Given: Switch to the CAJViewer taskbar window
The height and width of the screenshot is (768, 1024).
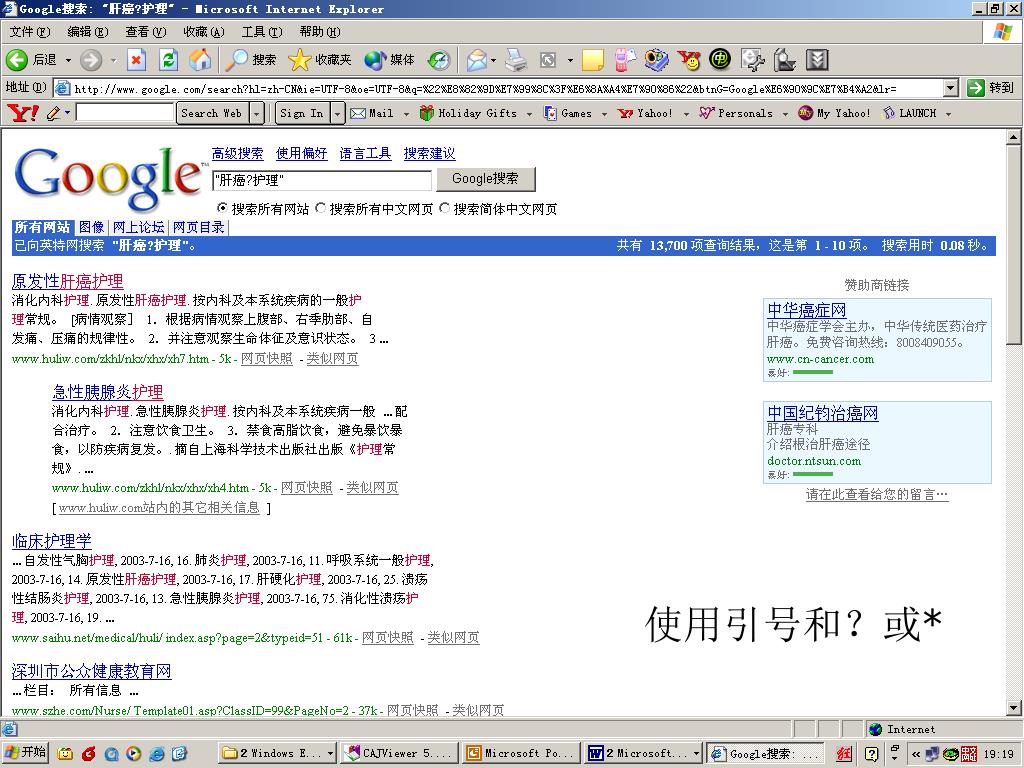Looking at the screenshot, I should pyautogui.click(x=398, y=754).
